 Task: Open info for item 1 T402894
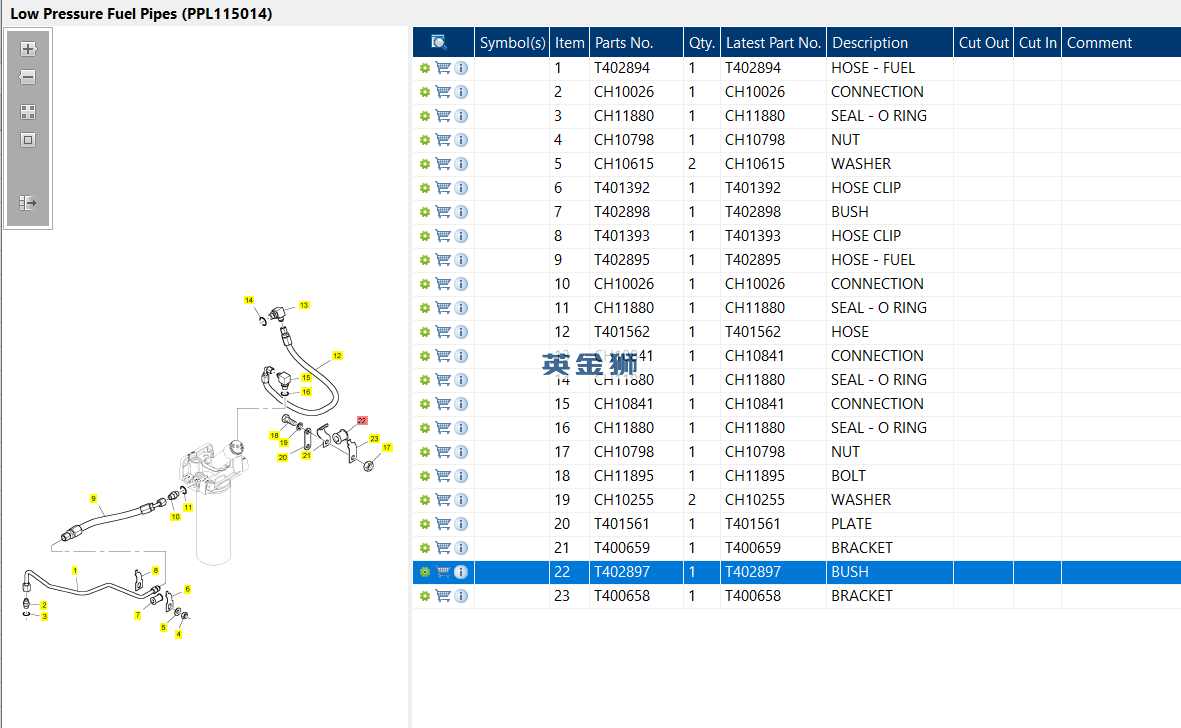pyautogui.click(x=461, y=68)
